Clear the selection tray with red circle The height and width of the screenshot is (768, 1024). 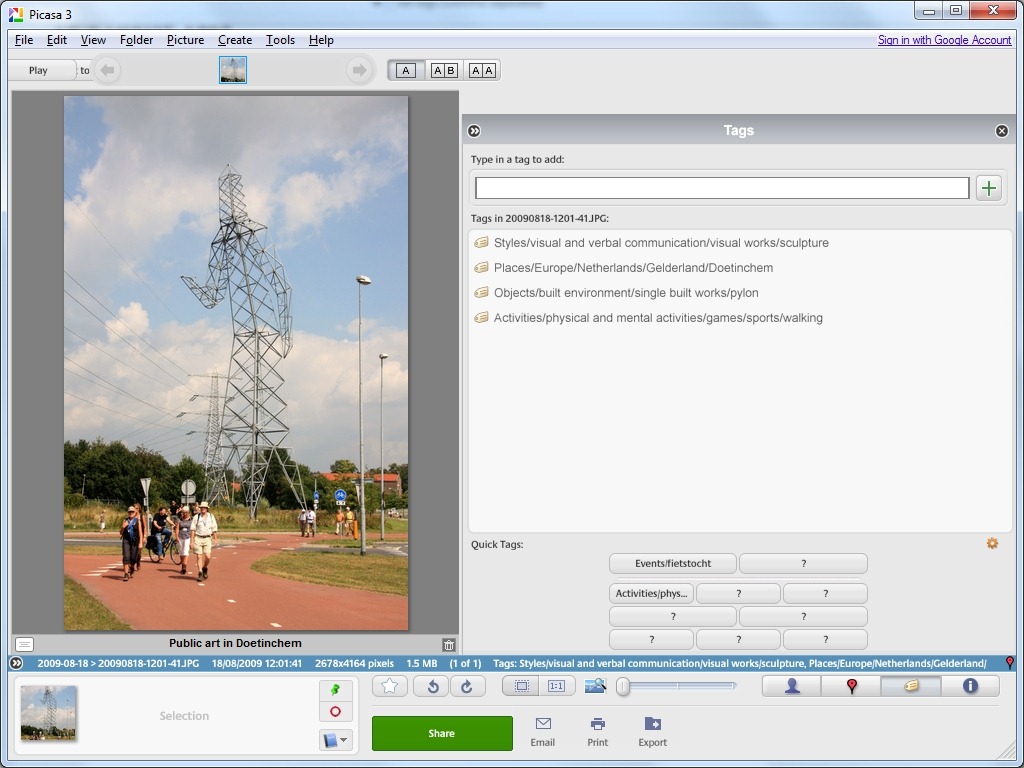tap(335, 712)
